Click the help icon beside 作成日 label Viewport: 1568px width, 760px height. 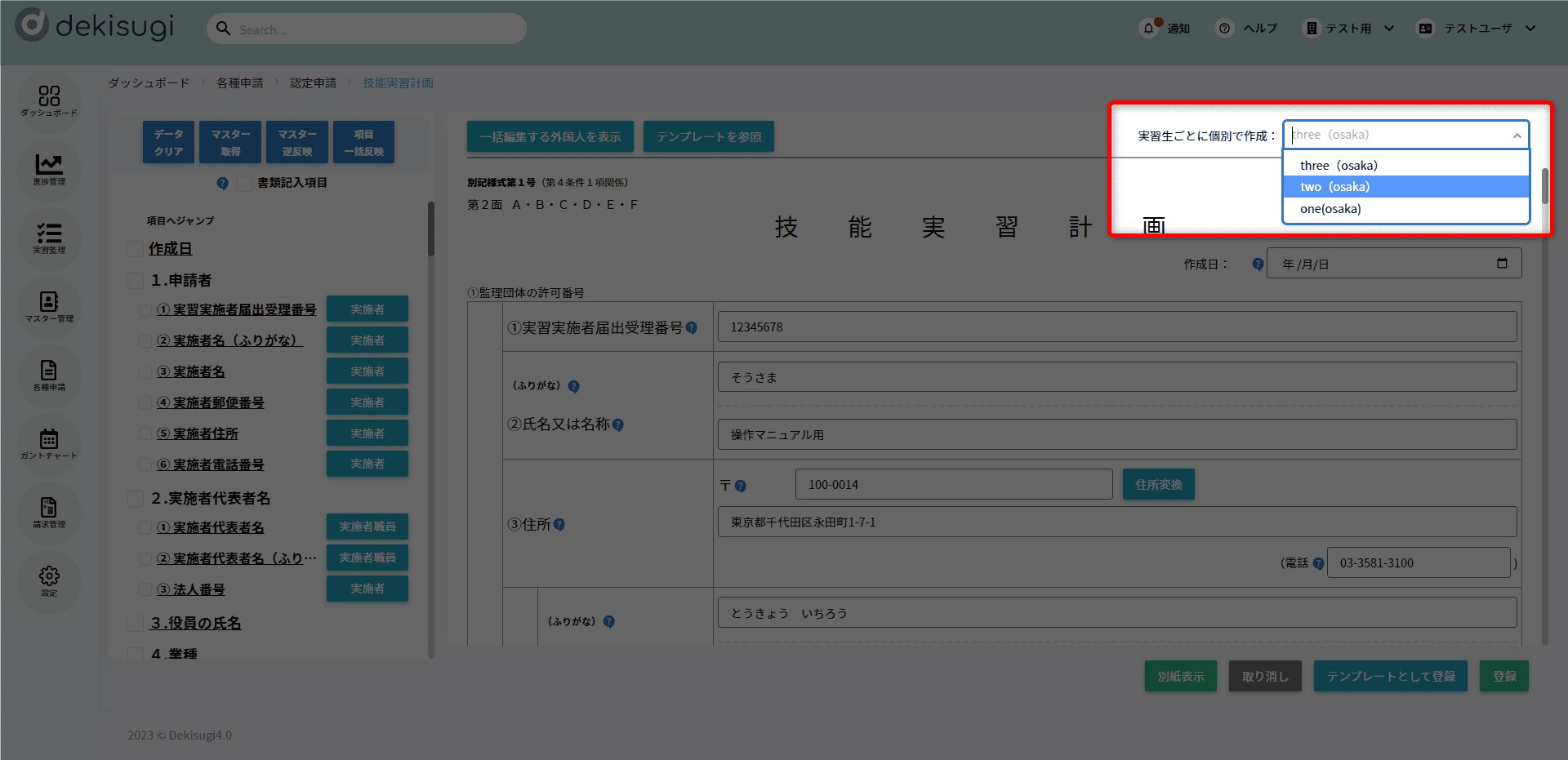[x=1258, y=264]
